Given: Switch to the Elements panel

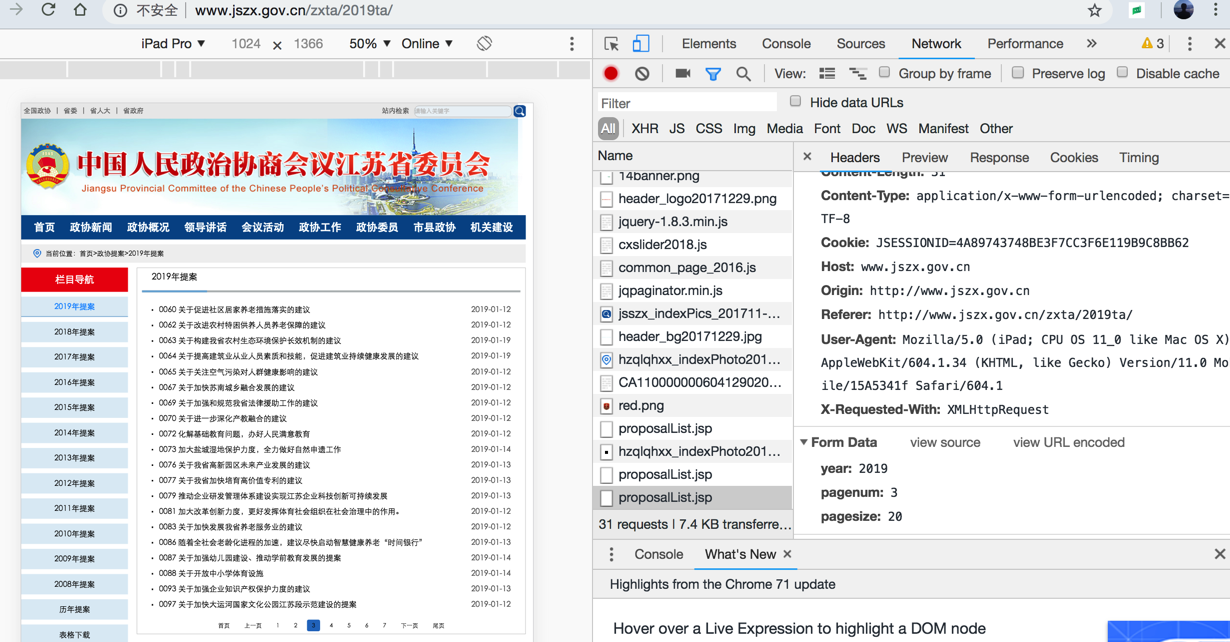Looking at the screenshot, I should point(709,44).
